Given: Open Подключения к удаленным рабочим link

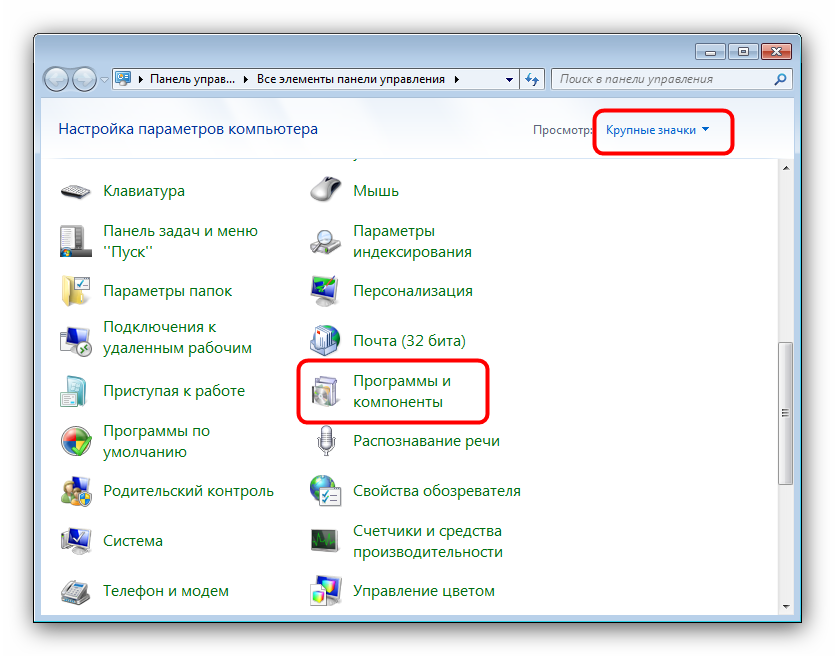Looking at the screenshot, I should (x=177, y=337).
